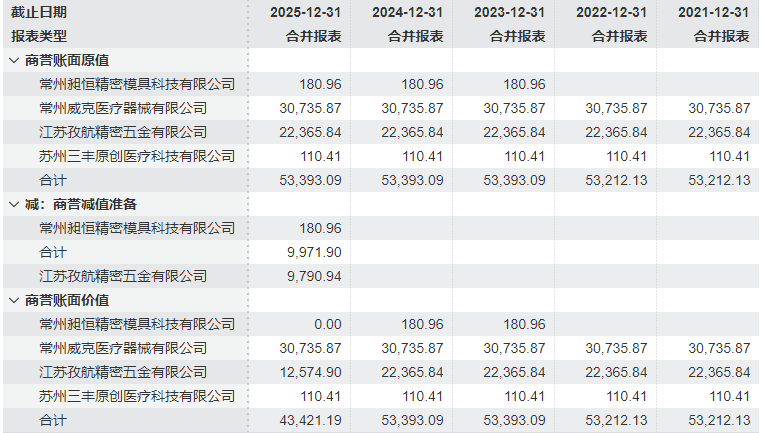765x433 pixels.
Task: Click the 商誉账面原值 section title
Action: 67,60
